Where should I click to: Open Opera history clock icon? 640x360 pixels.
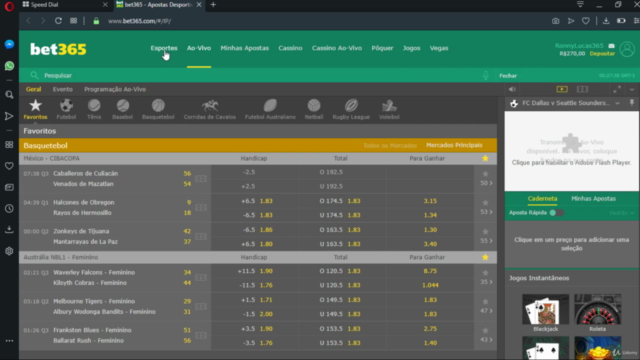pos(9,209)
